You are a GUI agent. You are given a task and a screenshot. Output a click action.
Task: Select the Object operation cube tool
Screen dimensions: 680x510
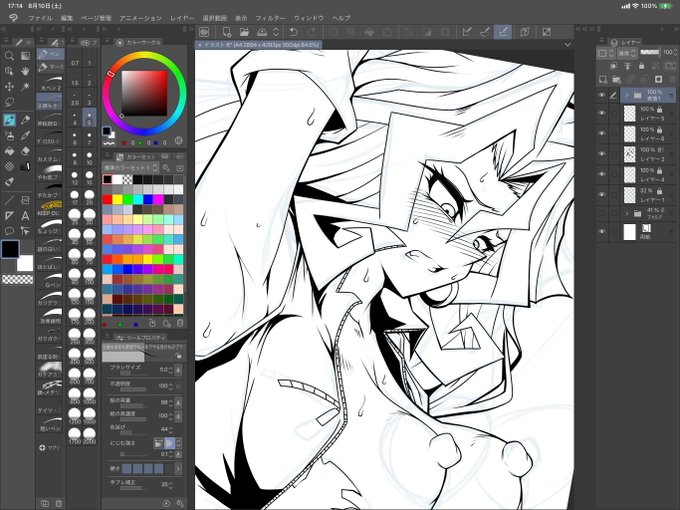9,71
